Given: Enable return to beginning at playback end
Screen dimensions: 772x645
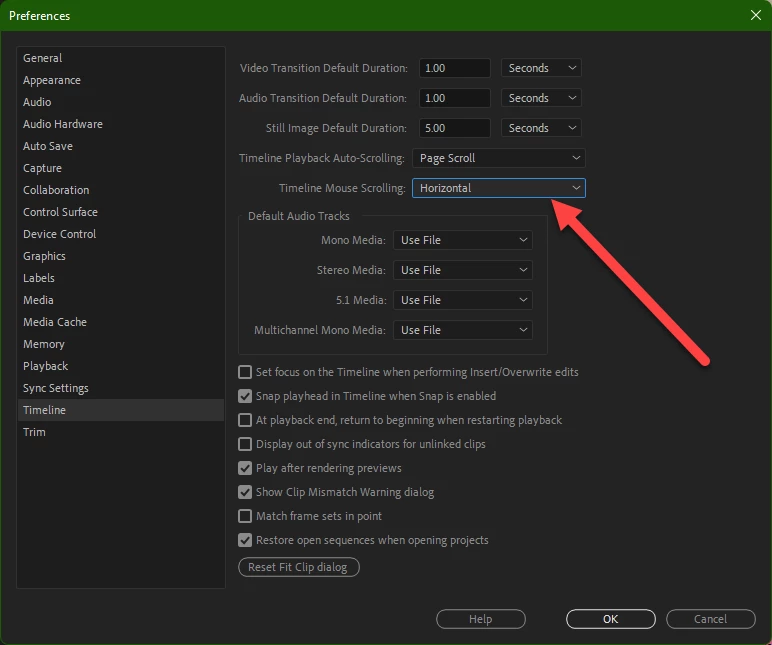Looking at the screenshot, I should pyautogui.click(x=245, y=420).
